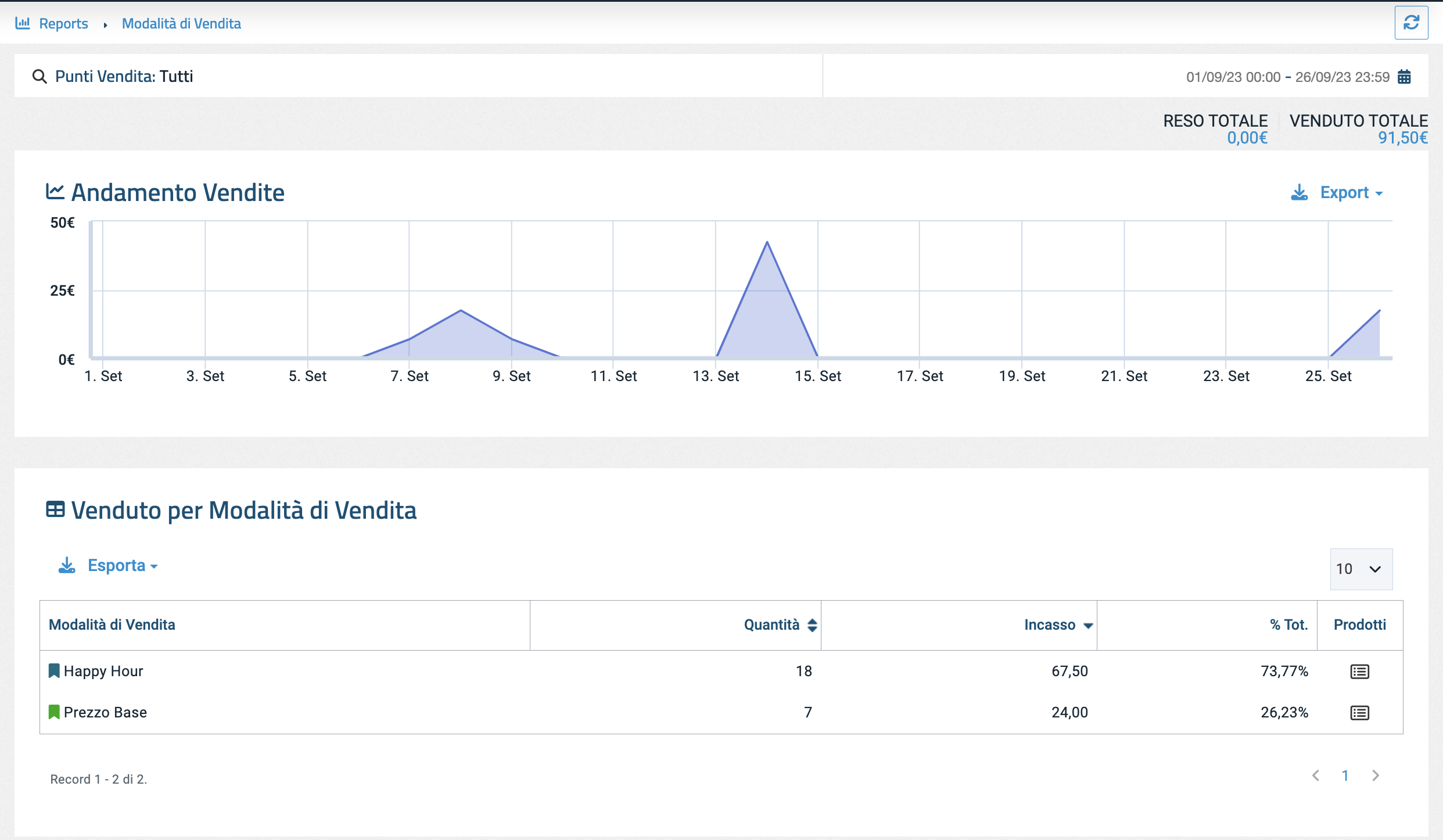Open the calendar date picker icon
This screenshot has height=840, width=1443.
[1404, 77]
